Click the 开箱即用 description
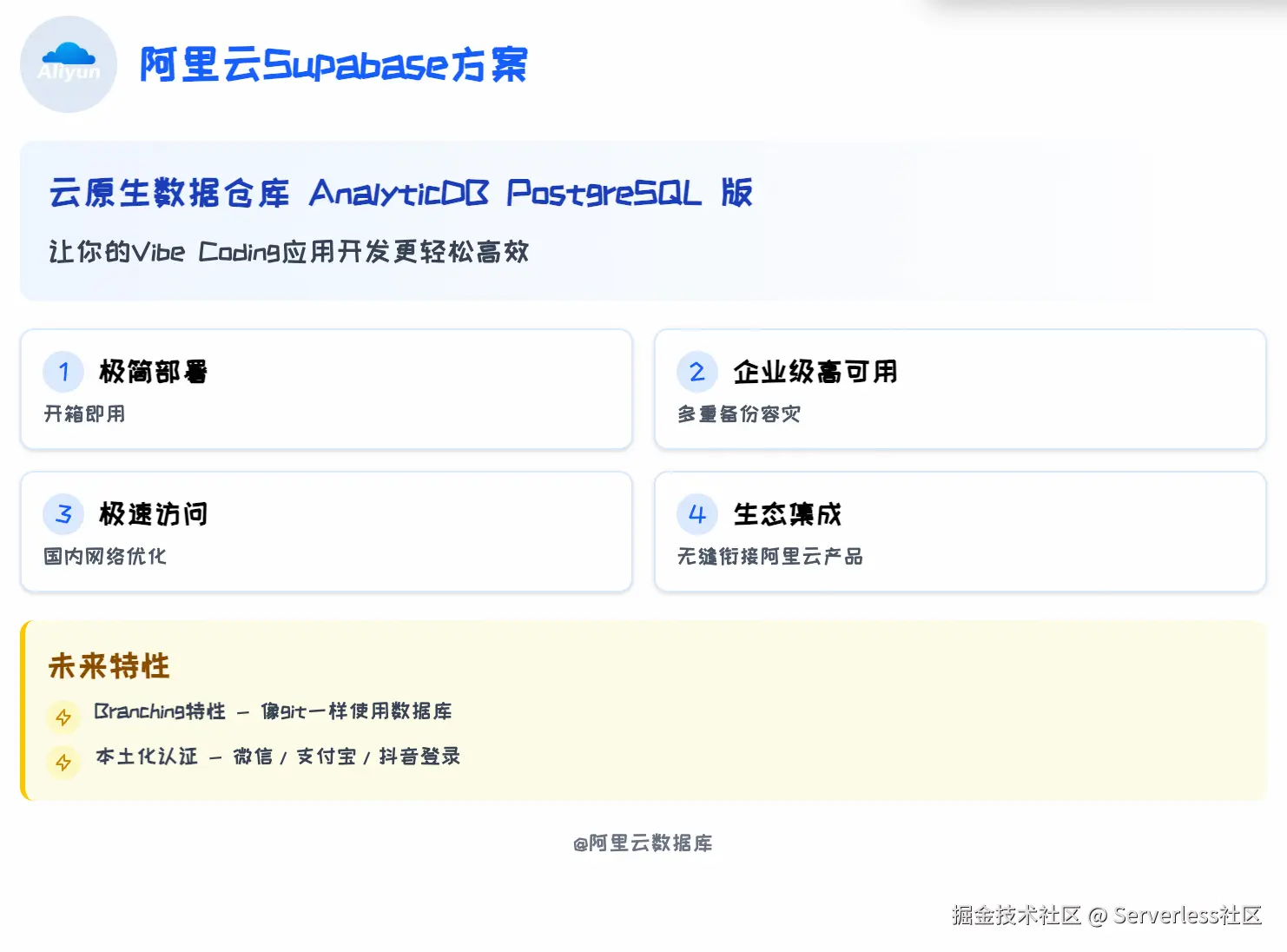The image size is (1287, 952). pyautogui.click(x=85, y=414)
